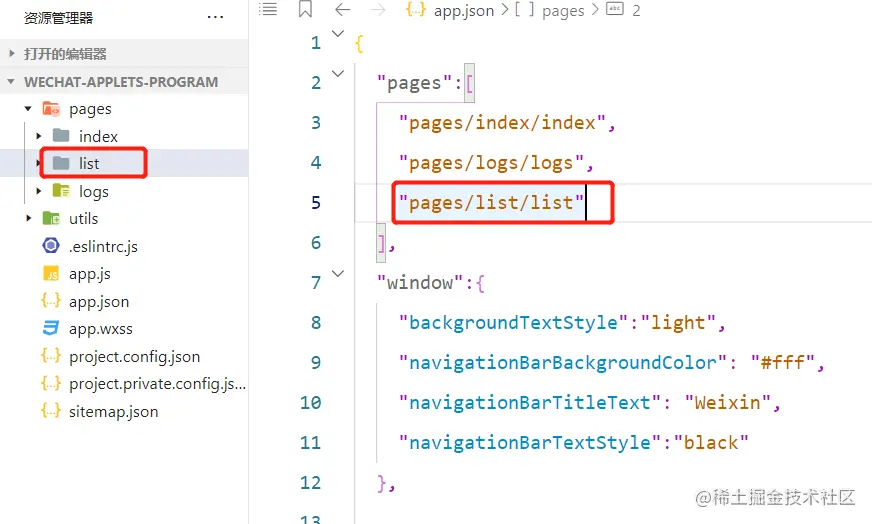Go forward with the right arrow icon
This screenshot has height=524, width=872.
(x=378, y=9)
